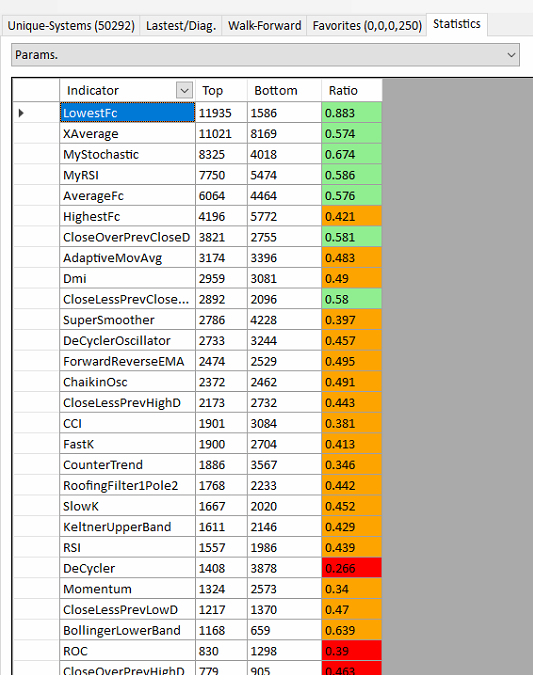
Task: Select the green 0.883 ratio cell
Action: point(352,113)
